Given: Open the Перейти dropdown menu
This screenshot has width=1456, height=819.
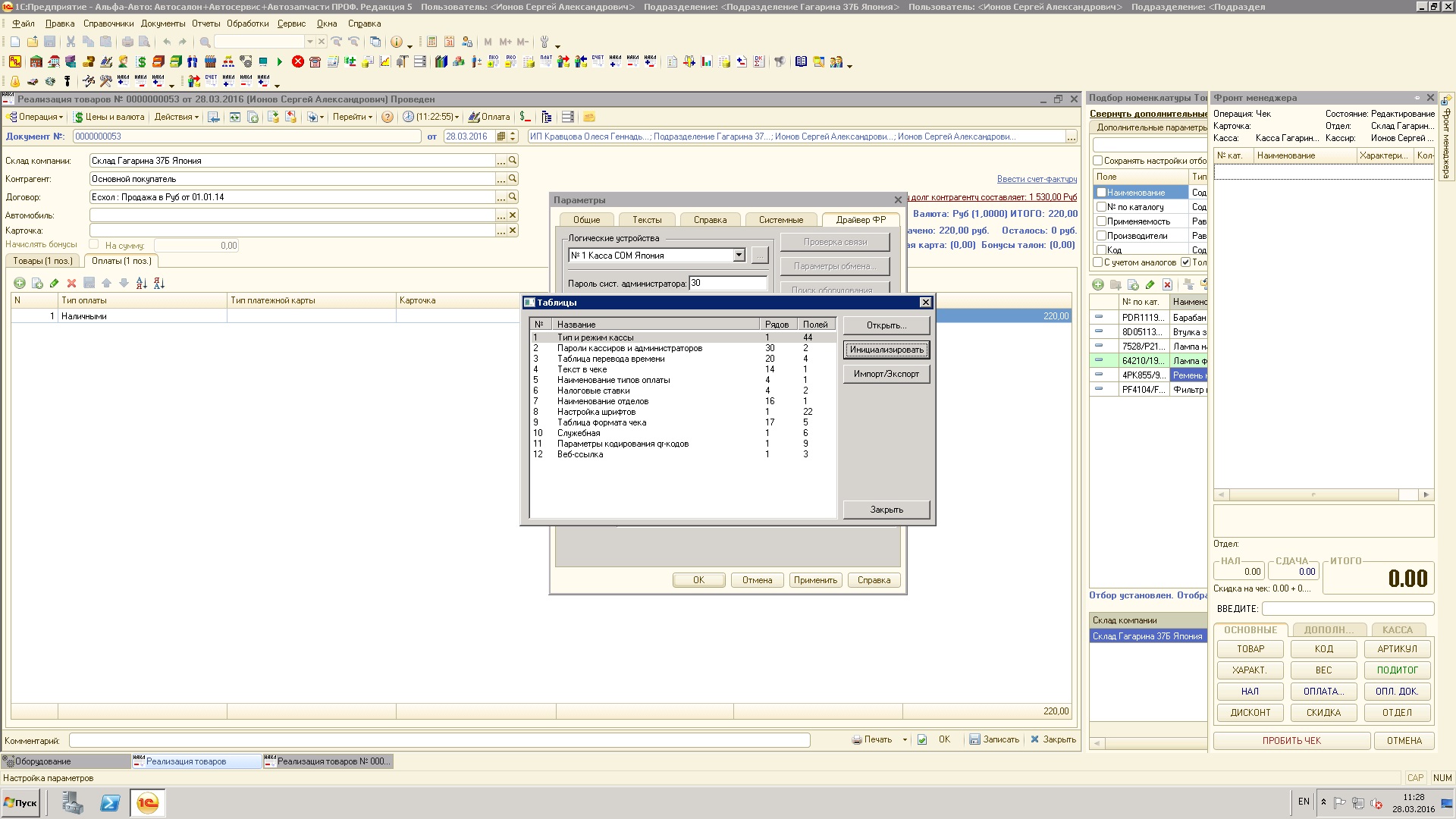Looking at the screenshot, I should (352, 118).
